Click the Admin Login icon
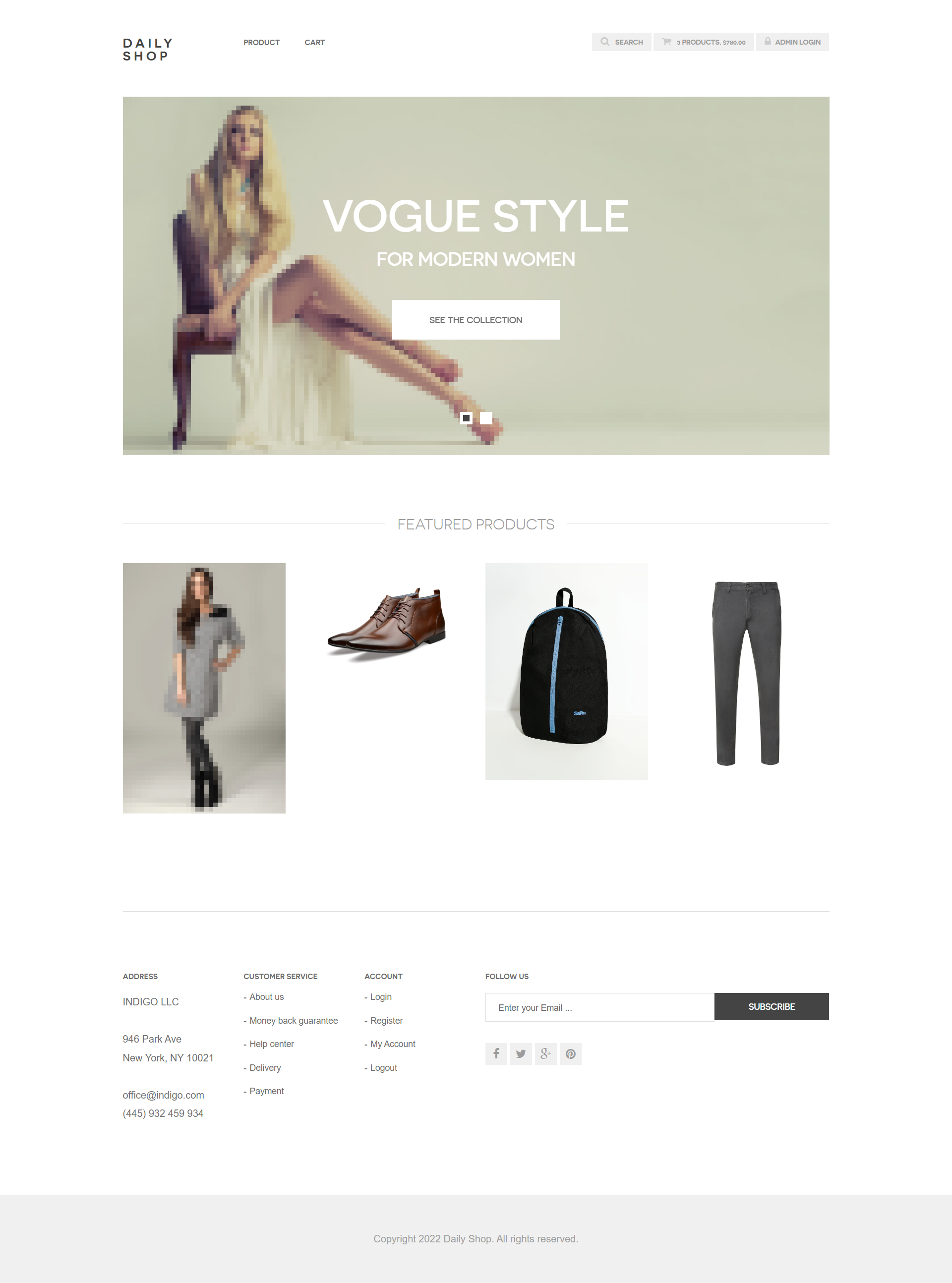952x1283 pixels. click(x=767, y=42)
